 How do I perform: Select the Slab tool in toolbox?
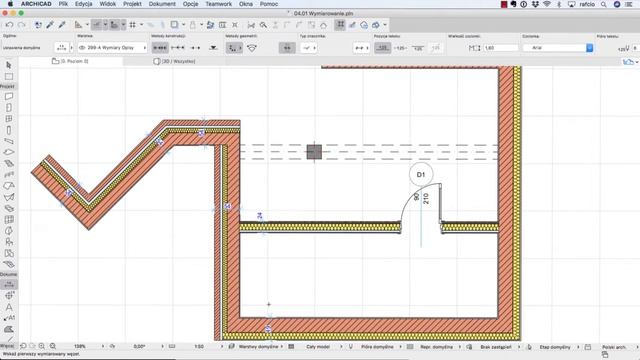(x=9, y=152)
